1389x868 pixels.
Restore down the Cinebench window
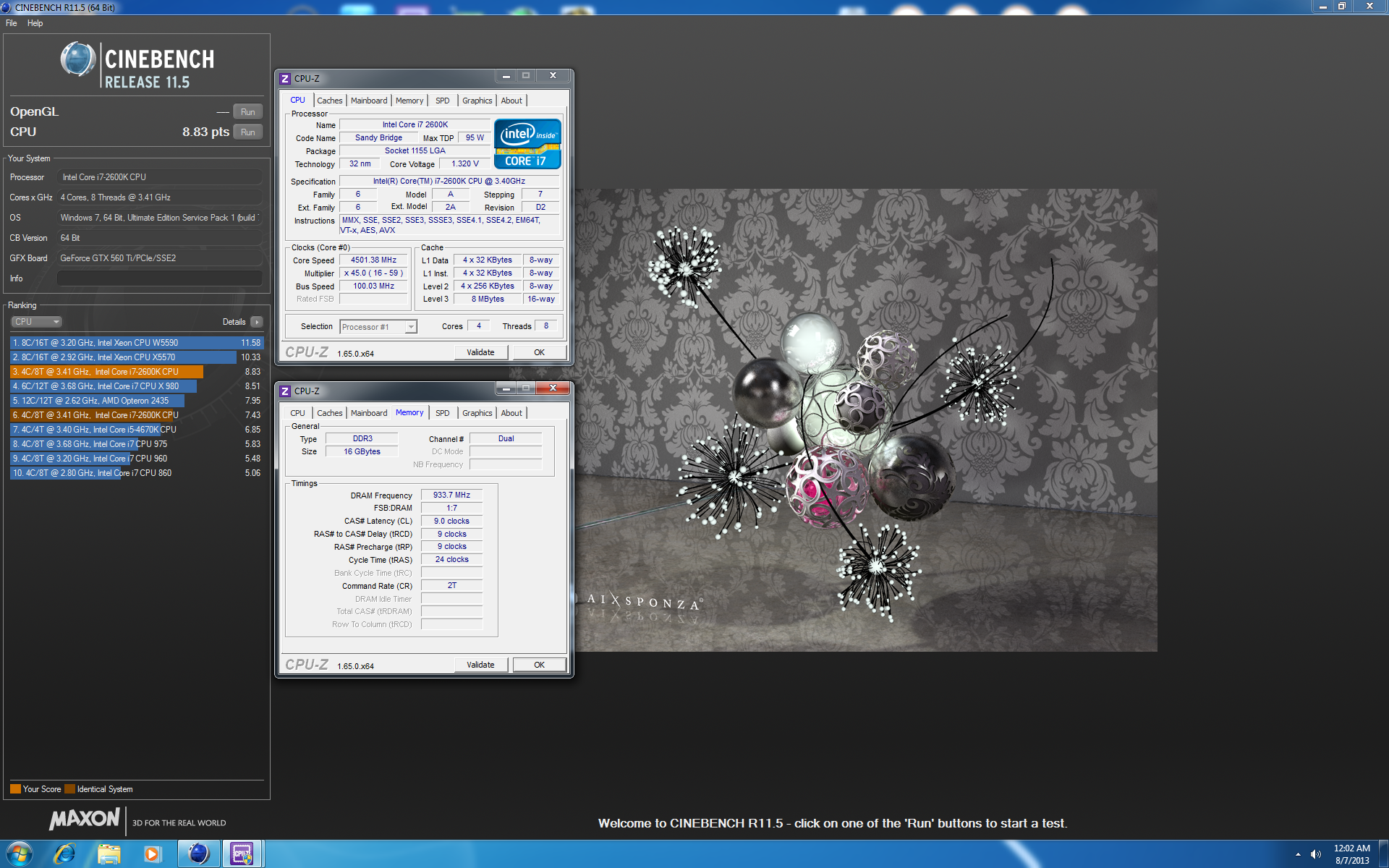[1341, 7]
